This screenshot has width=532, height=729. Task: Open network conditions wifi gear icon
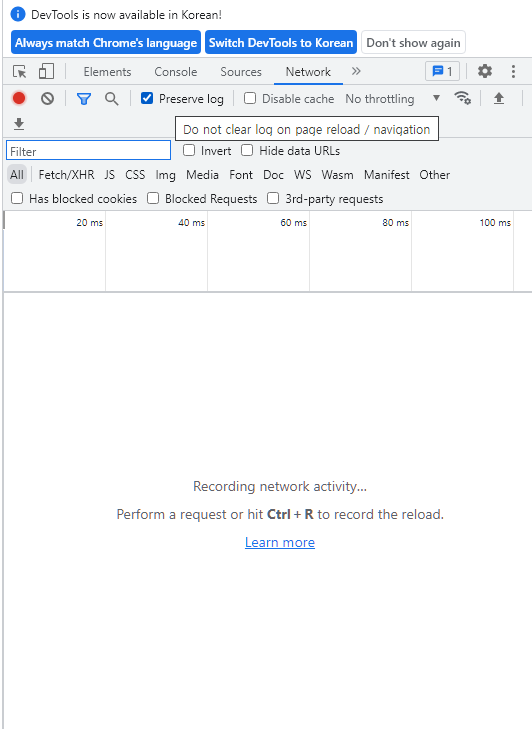point(462,98)
